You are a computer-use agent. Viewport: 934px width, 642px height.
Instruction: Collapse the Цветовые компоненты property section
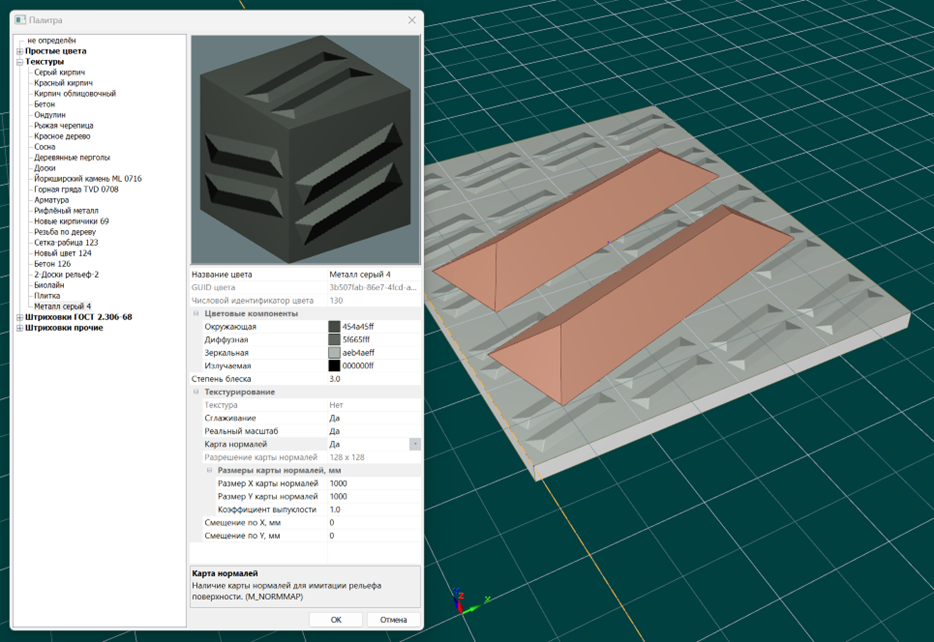coord(197,313)
